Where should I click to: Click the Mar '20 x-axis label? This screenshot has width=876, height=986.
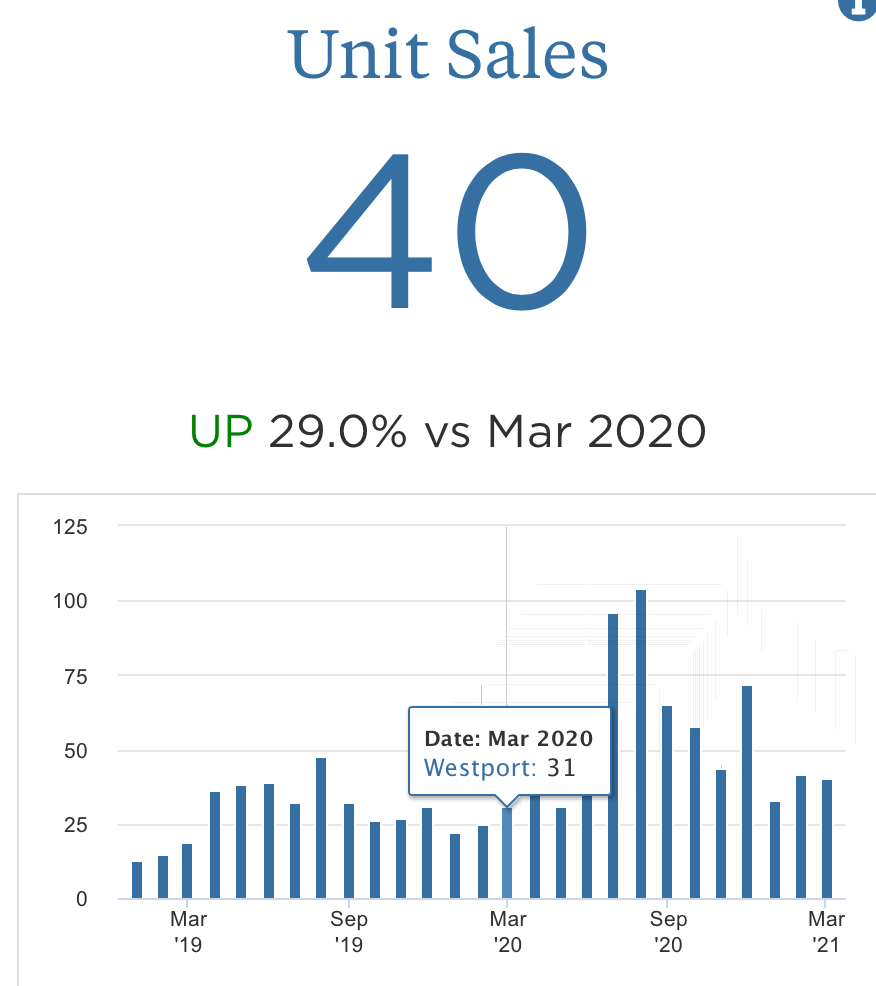508,931
